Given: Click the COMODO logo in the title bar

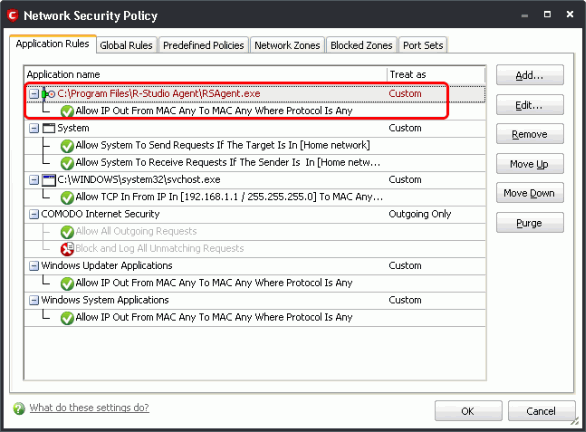Looking at the screenshot, I should [13, 15].
